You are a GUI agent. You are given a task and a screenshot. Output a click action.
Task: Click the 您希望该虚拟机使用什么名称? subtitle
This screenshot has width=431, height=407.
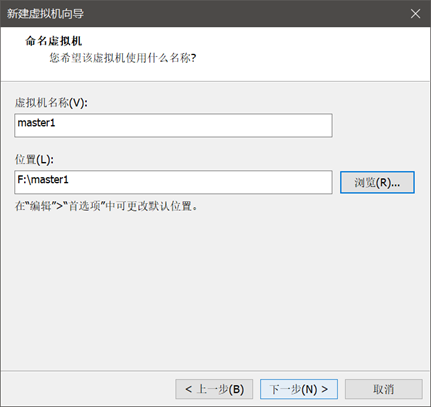click(x=123, y=58)
